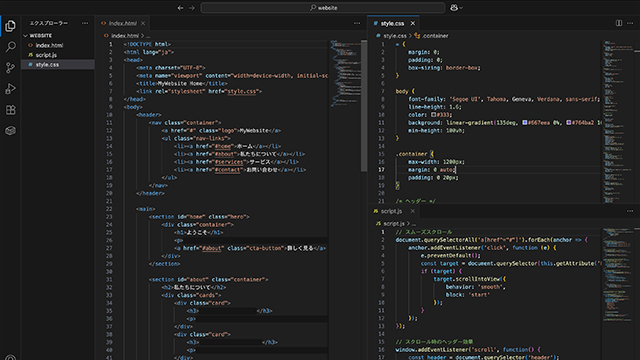Viewport: 640px width, 360px height.
Task: Open the Source Control view icon
Action: [x=11, y=68]
